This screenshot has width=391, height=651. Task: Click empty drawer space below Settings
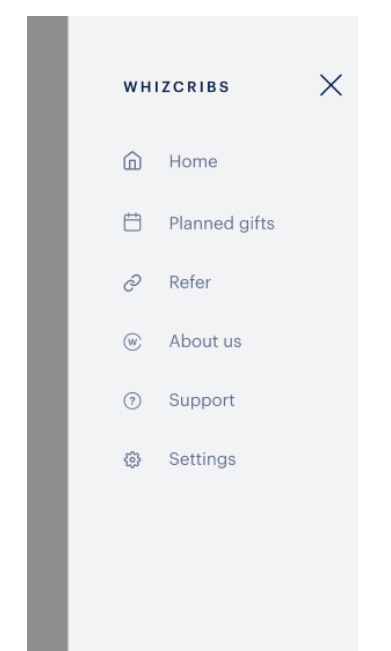click(213, 560)
